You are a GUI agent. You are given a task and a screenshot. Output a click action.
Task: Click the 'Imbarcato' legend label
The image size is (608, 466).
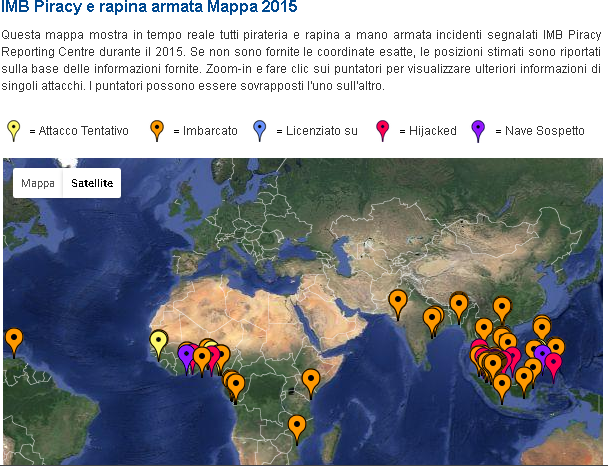(x=210, y=131)
